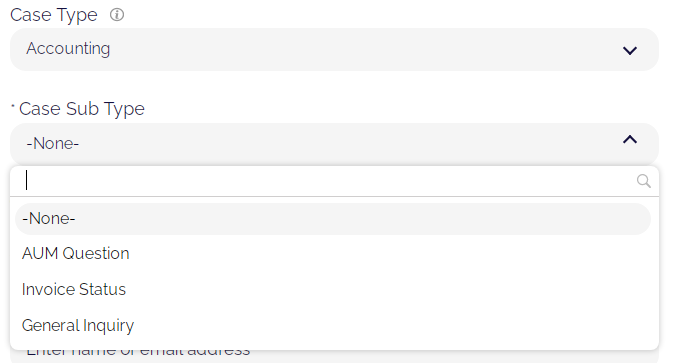Click the Accounting value text

[x=68, y=49]
